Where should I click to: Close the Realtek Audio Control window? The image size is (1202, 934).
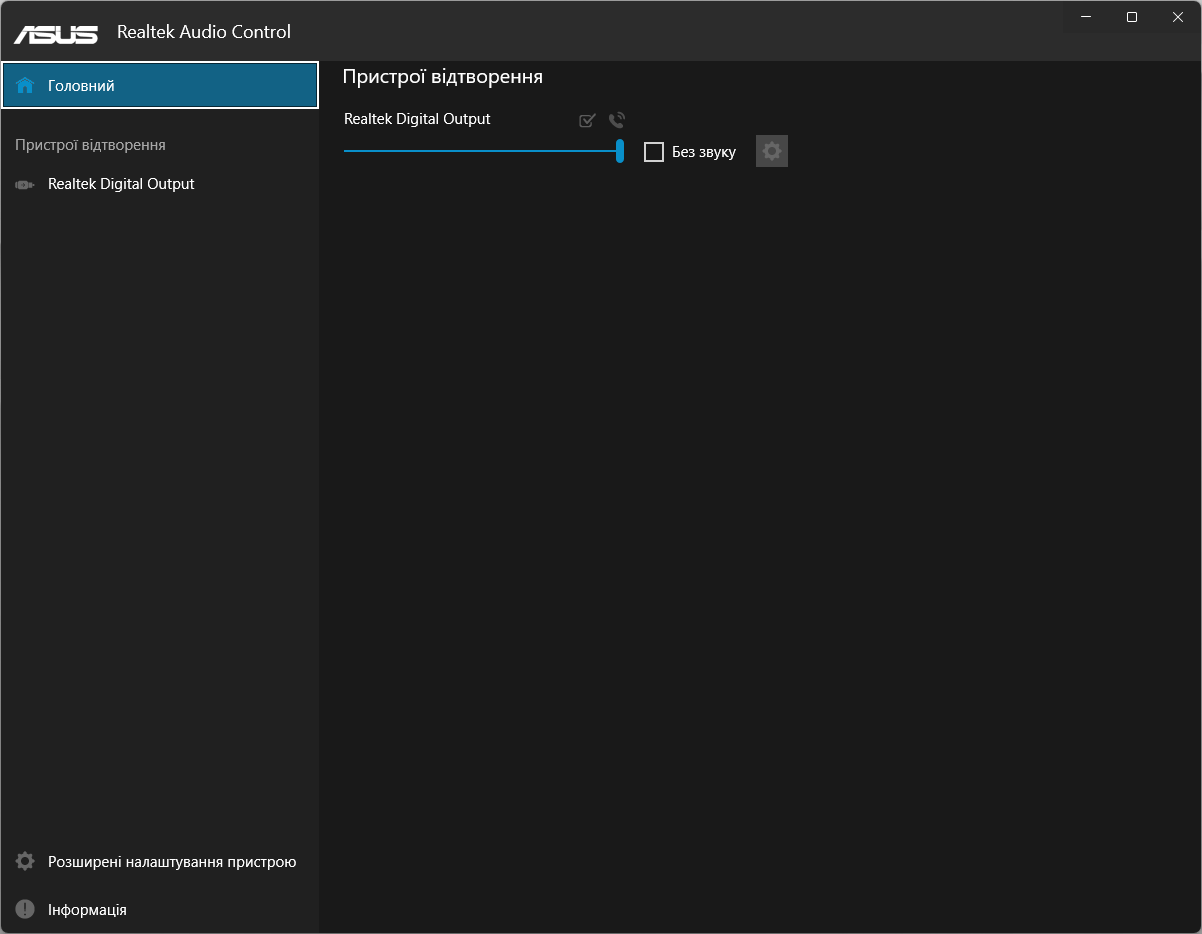point(1177,17)
